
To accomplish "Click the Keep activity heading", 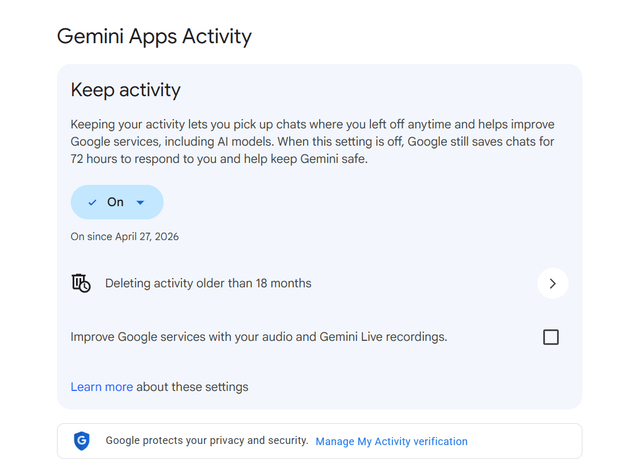I will point(125,90).
